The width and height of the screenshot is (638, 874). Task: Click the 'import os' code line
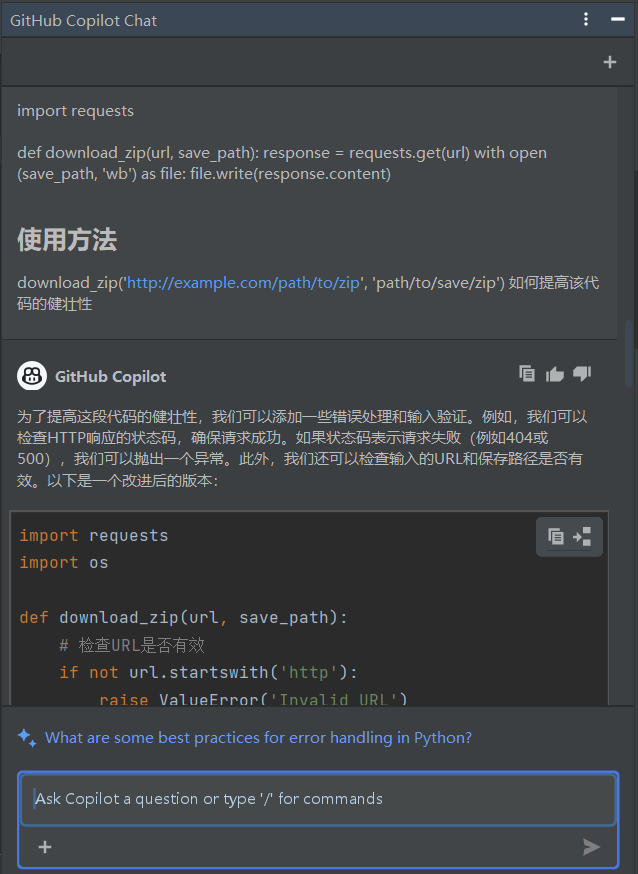pos(64,562)
